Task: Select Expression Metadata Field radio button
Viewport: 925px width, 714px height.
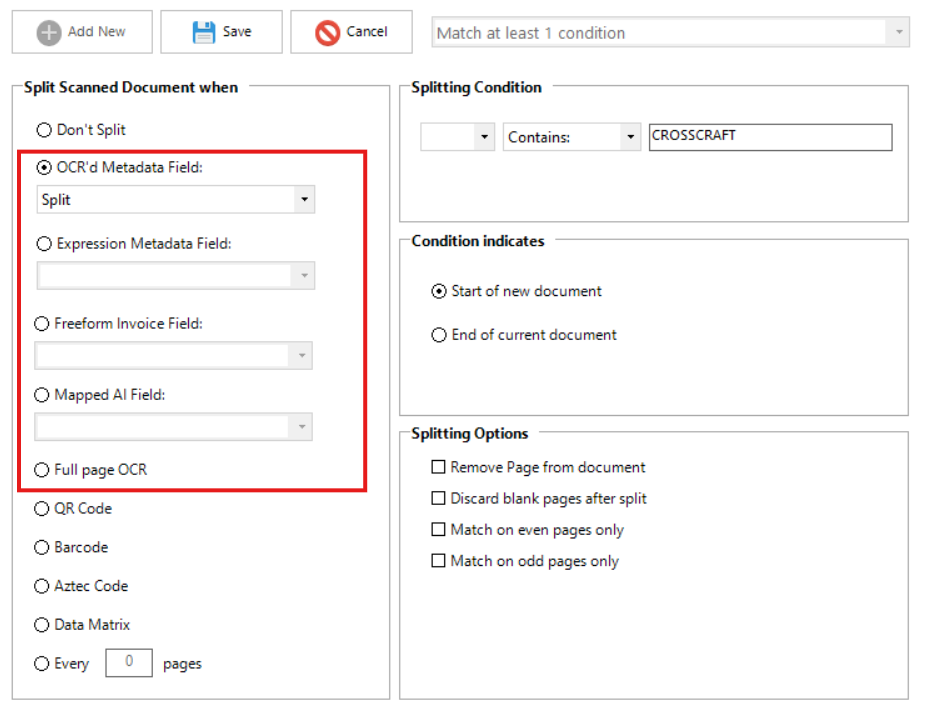Action: tap(43, 243)
